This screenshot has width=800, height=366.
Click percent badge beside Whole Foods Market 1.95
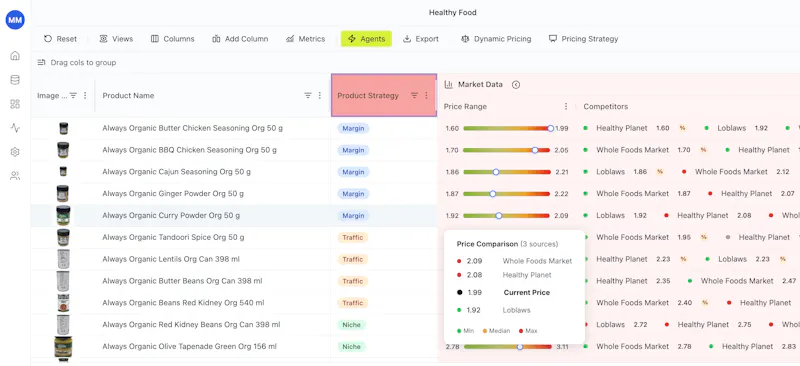pos(704,237)
